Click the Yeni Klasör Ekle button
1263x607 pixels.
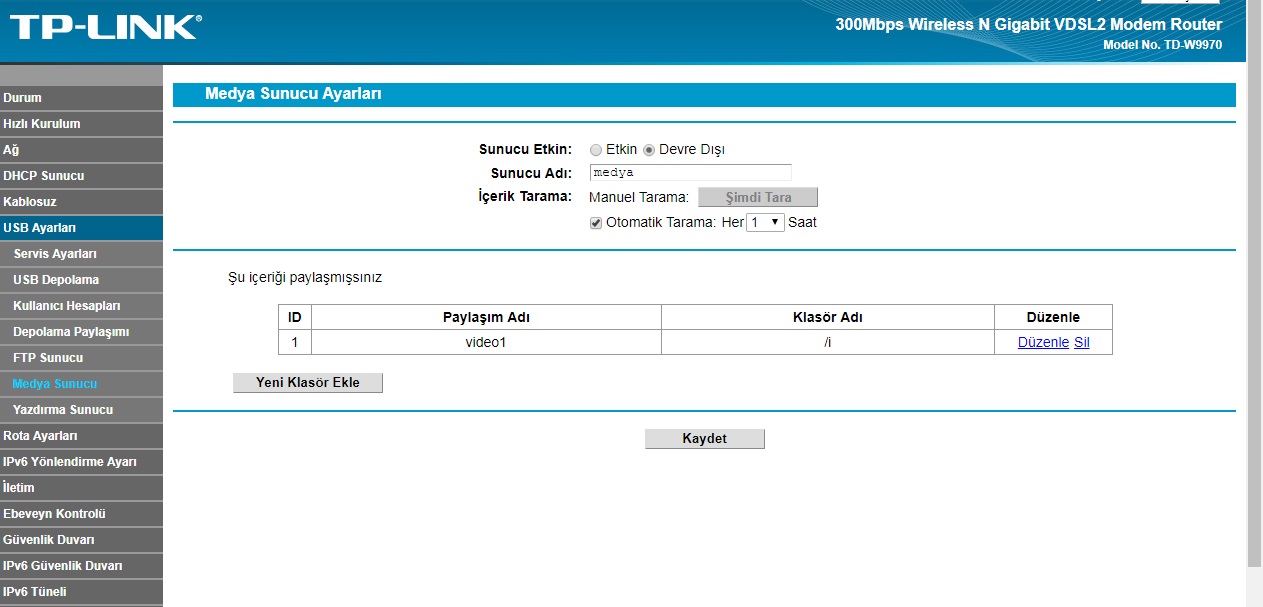pos(308,382)
